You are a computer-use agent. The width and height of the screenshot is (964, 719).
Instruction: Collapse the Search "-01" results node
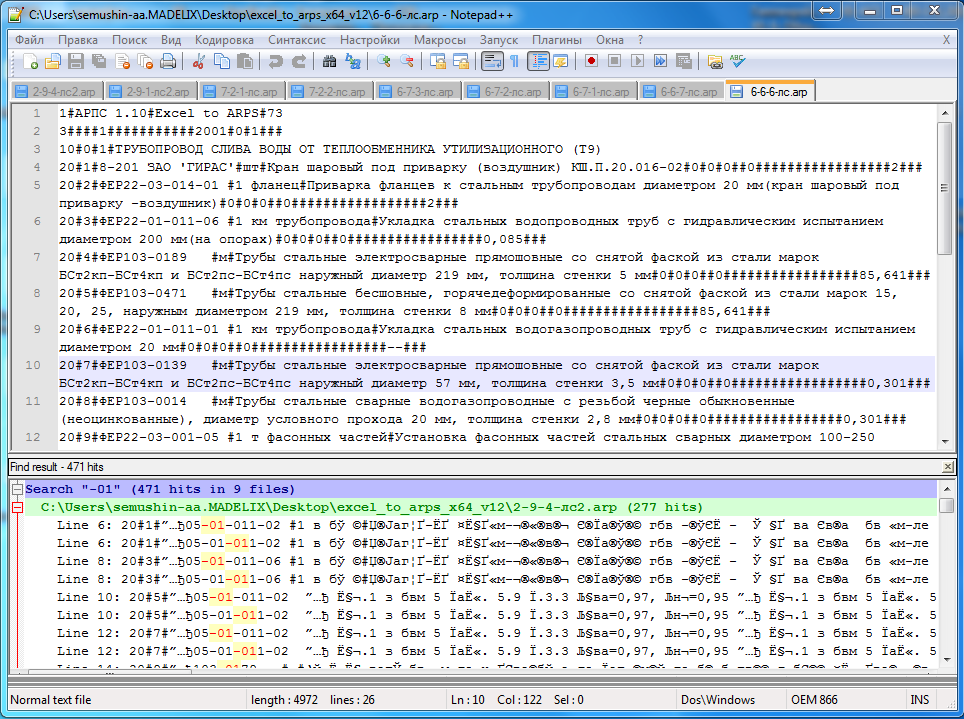(17, 490)
